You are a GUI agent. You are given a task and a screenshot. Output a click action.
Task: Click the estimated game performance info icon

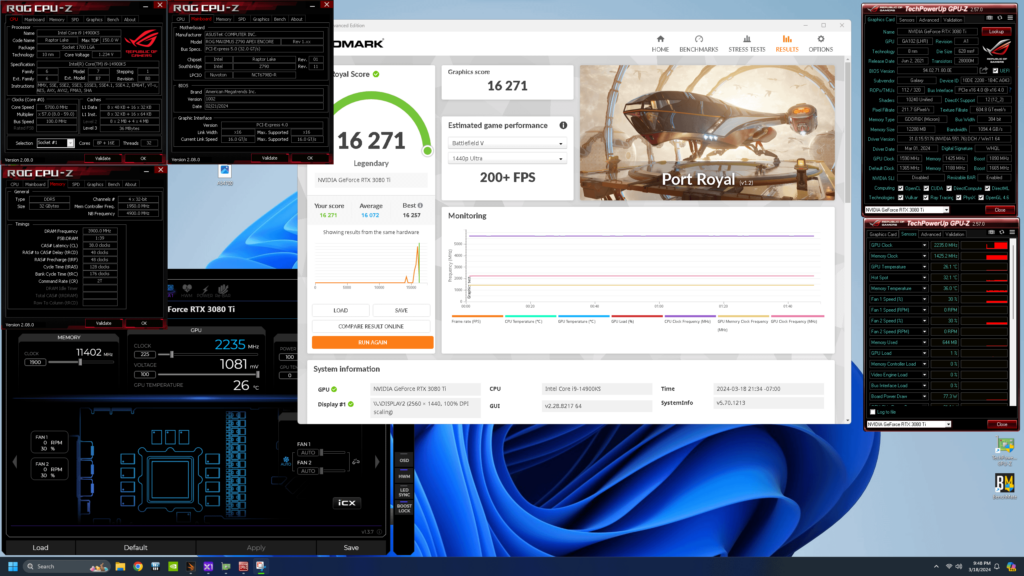tap(563, 125)
